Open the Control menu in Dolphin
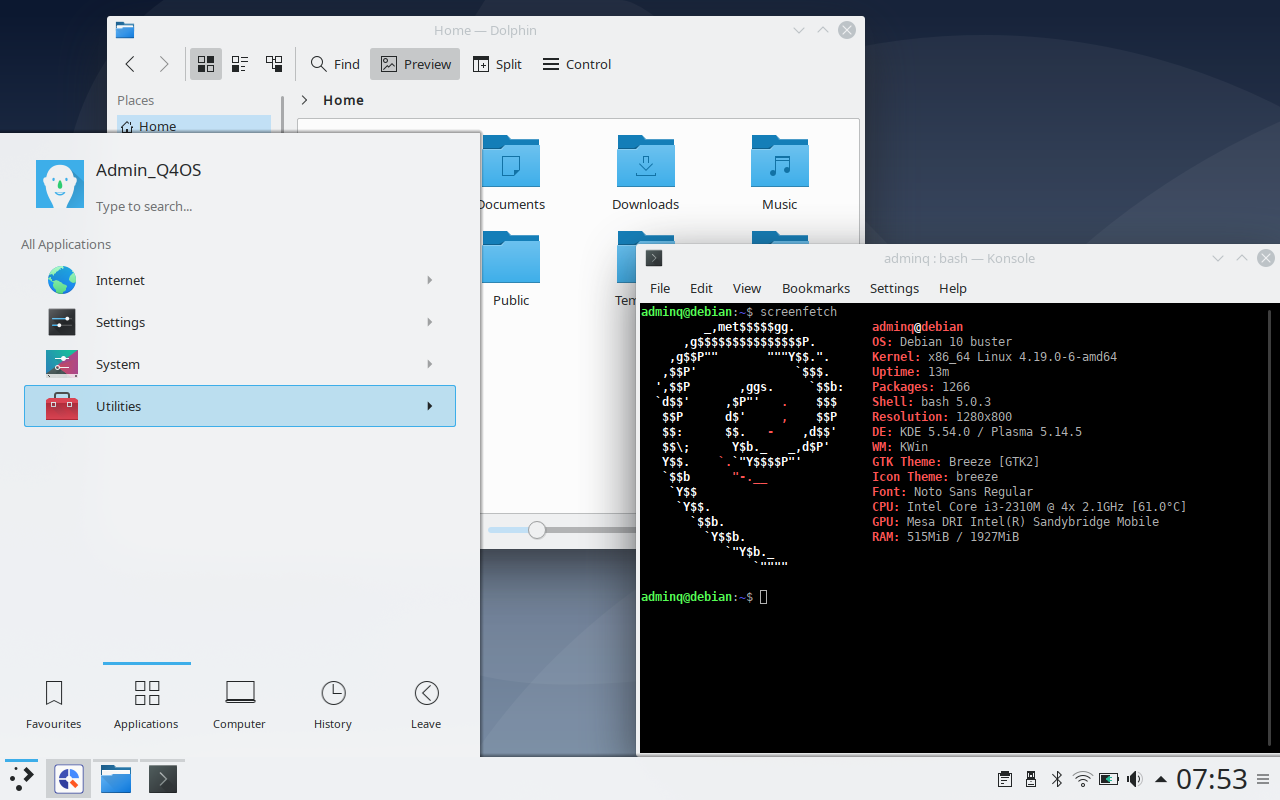Image resolution: width=1280 pixels, height=800 pixels. tap(577, 64)
